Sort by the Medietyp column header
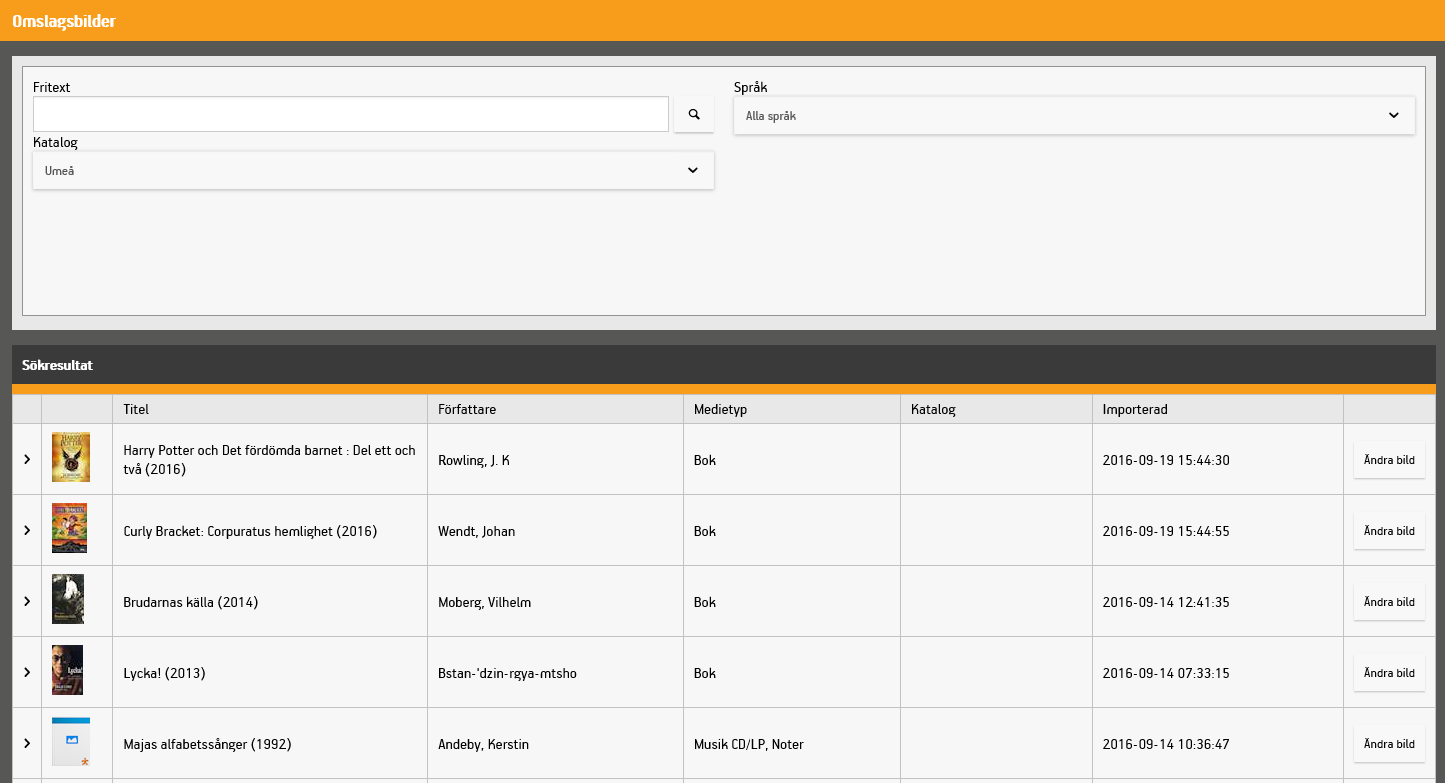 pyautogui.click(x=792, y=409)
